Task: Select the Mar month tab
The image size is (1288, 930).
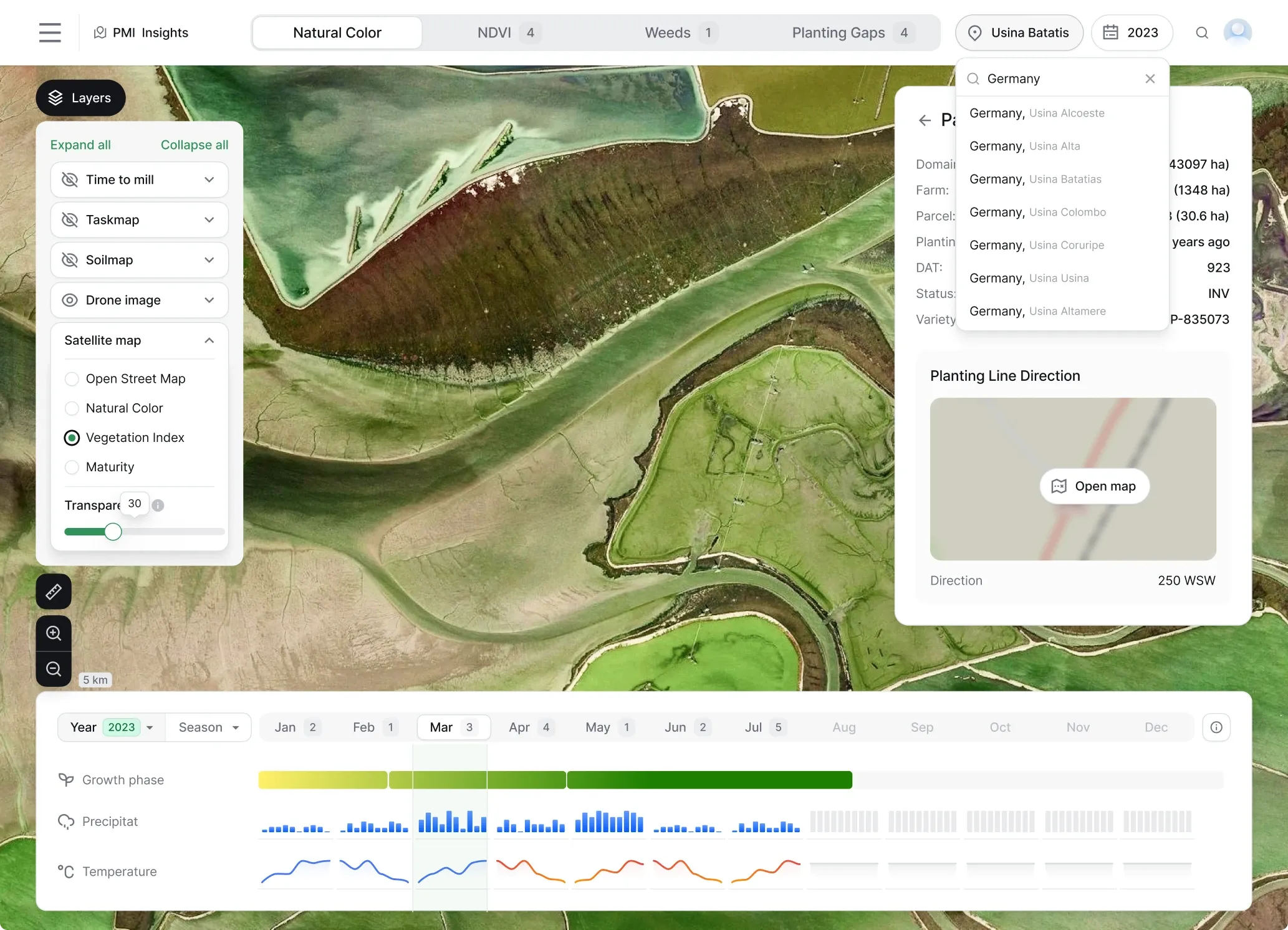Action: pyautogui.click(x=453, y=727)
